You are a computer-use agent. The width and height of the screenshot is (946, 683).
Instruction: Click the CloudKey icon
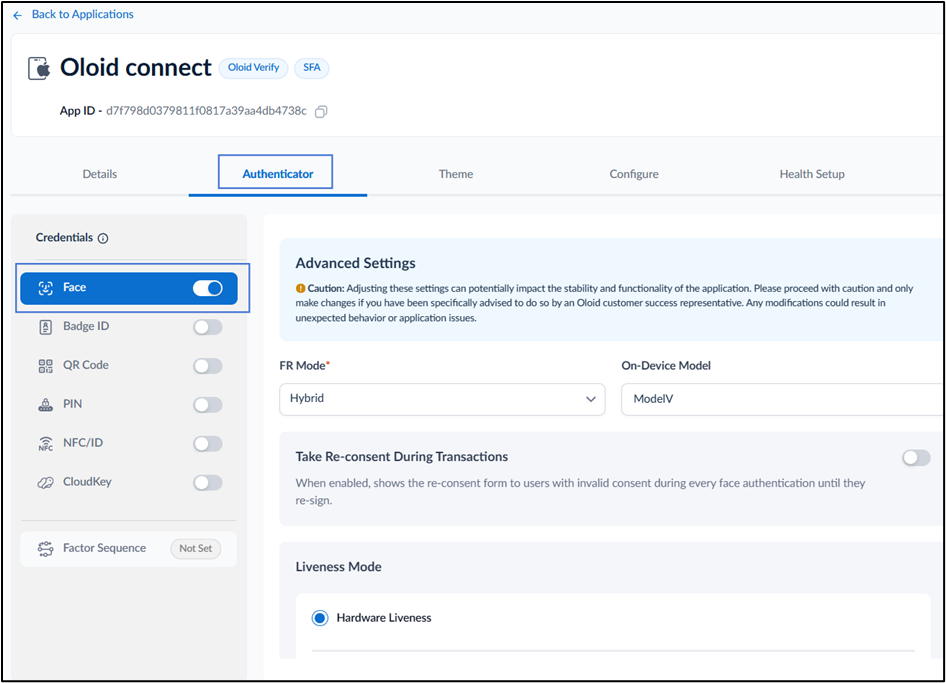(46, 482)
